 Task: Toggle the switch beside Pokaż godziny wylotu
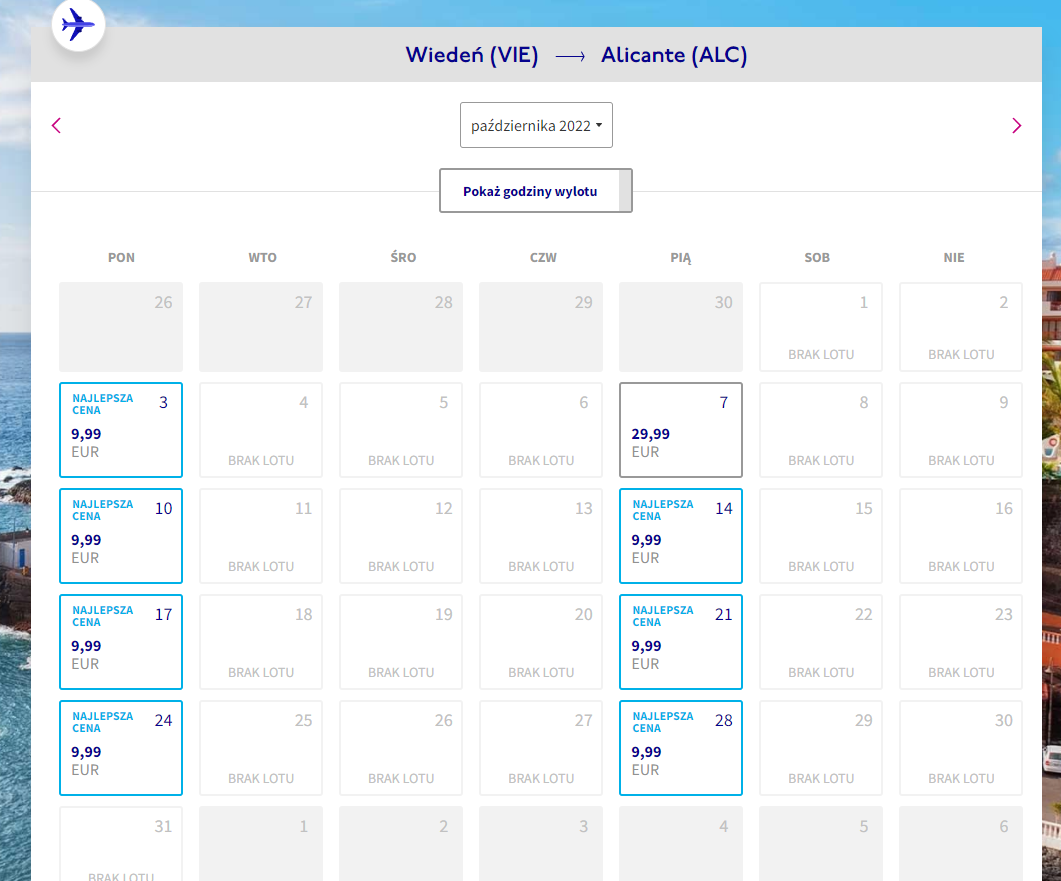[x=625, y=191]
